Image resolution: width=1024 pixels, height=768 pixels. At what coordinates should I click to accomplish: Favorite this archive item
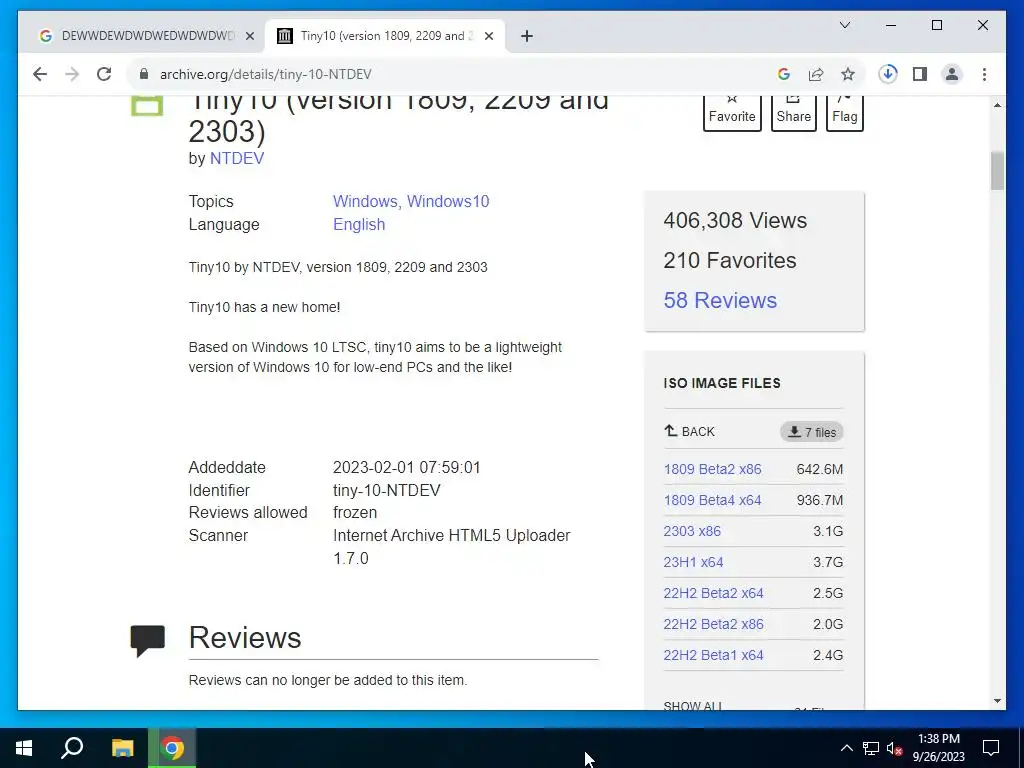point(732,112)
